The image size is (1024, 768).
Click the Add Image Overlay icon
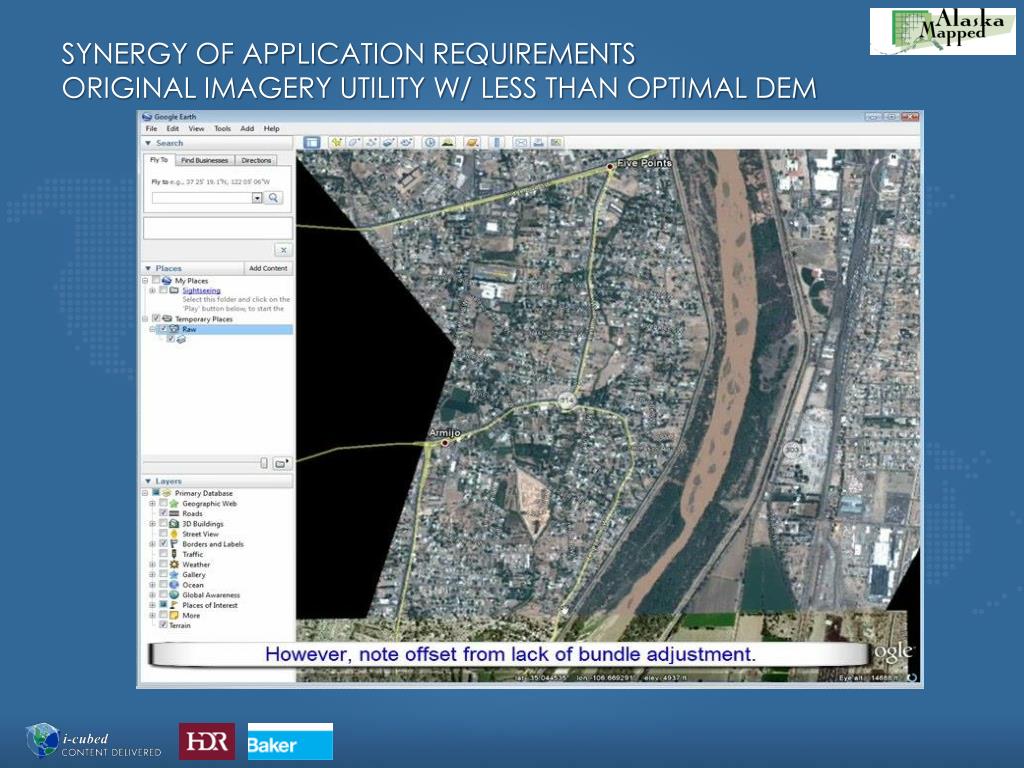click(389, 142)
